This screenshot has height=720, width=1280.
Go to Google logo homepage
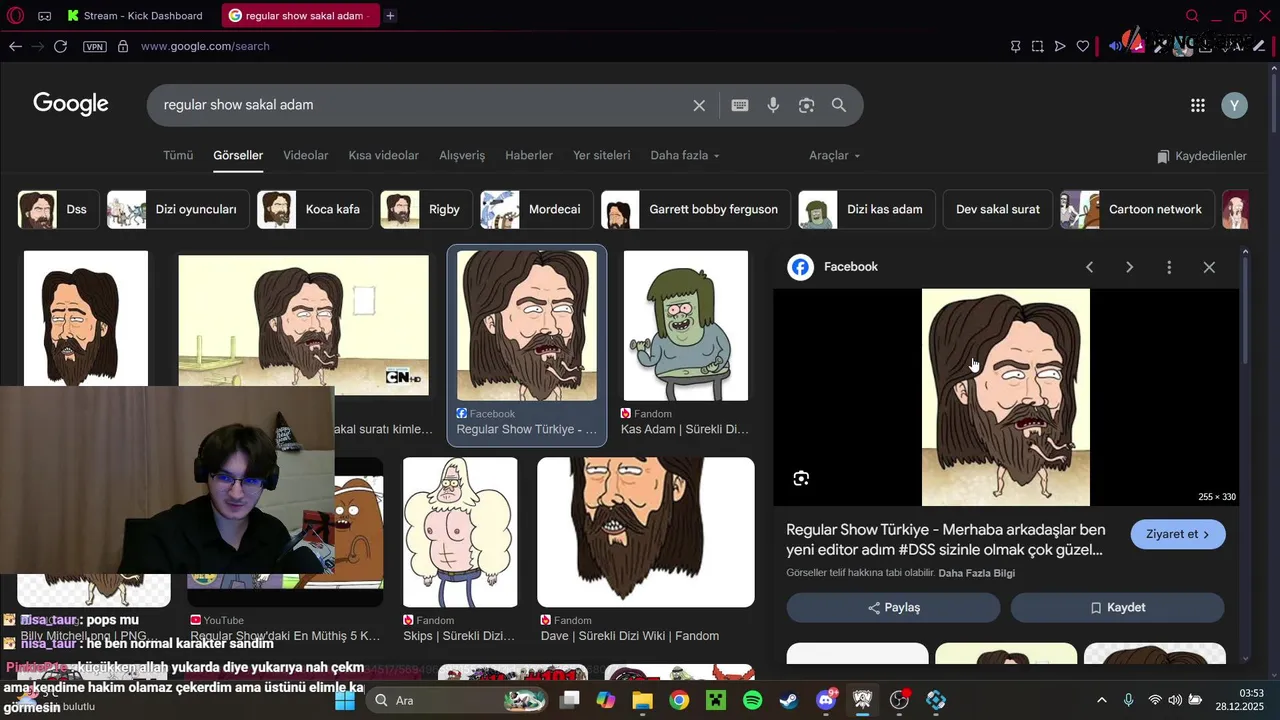coord(71,104)
